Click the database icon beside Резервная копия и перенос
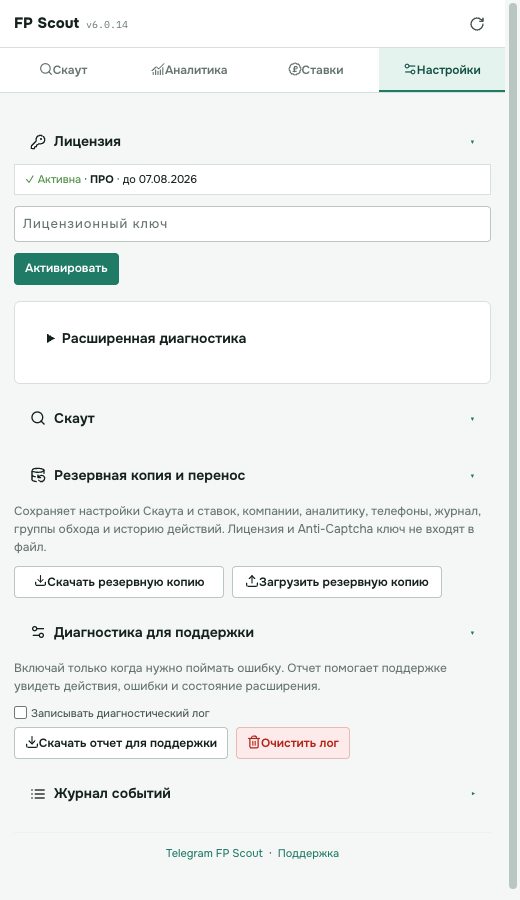The height and width of the screenshot is (900, 520). 38,475
